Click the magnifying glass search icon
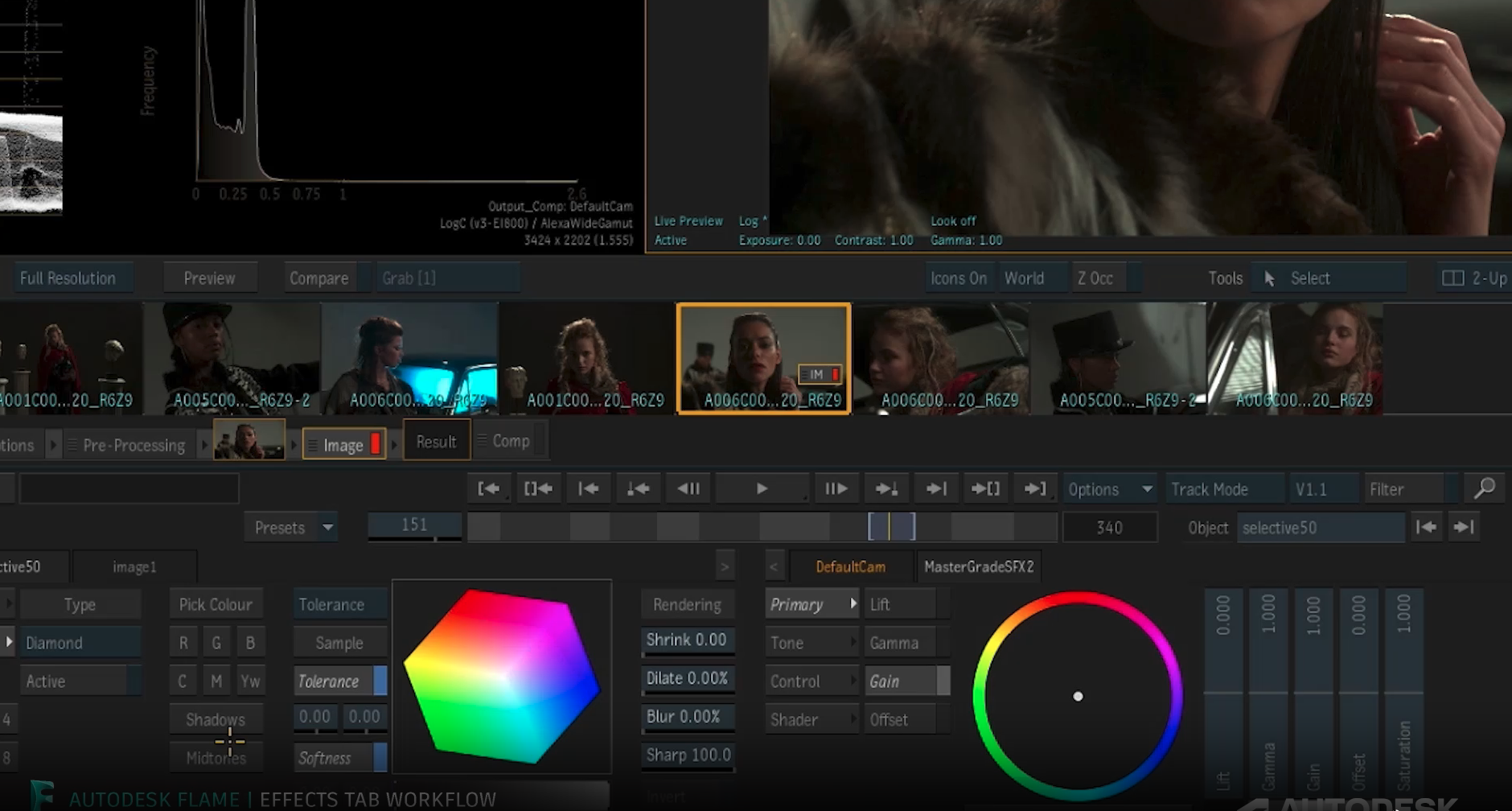Image resolution: width=1512 pixels, height=811 pixels. pos(1484,488)
